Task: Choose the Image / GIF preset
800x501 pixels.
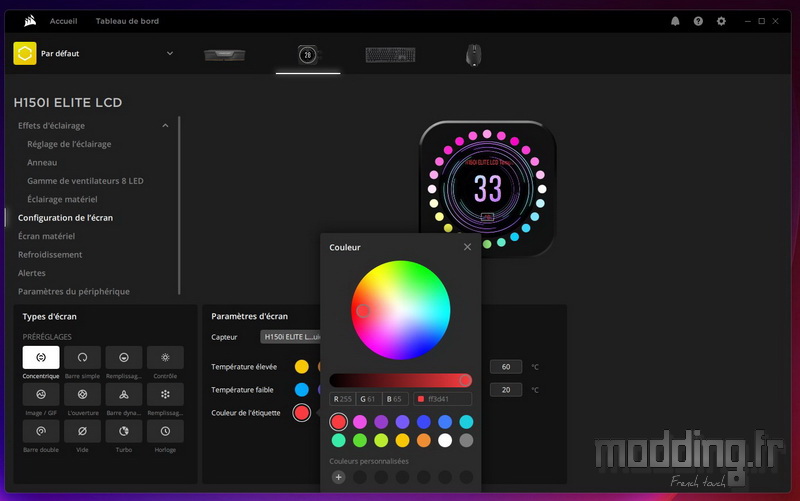Action: pos(41,394)
